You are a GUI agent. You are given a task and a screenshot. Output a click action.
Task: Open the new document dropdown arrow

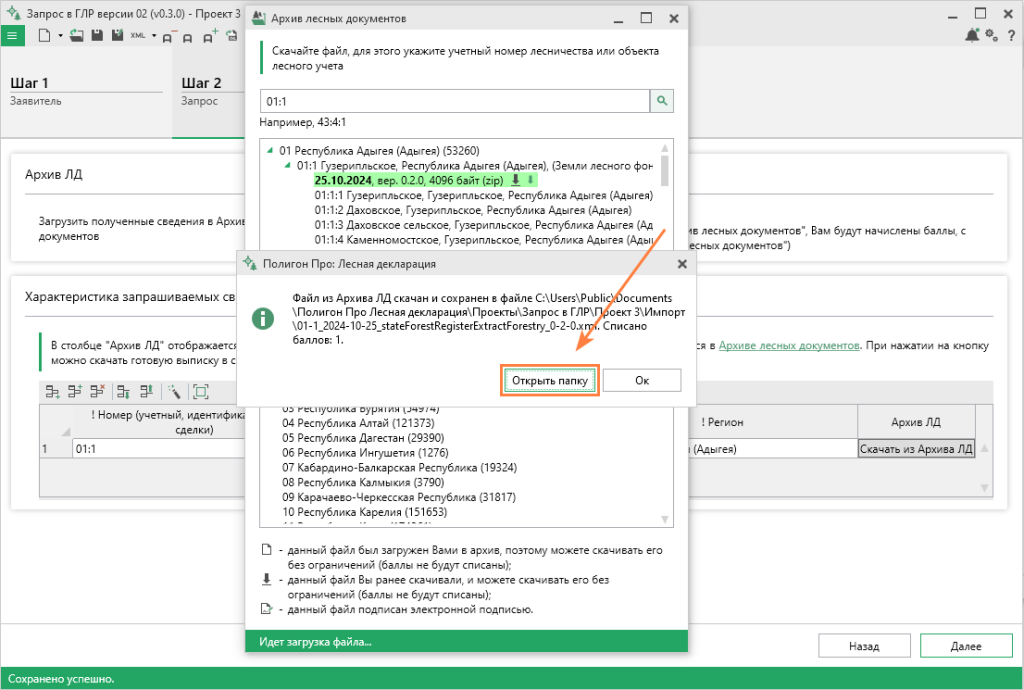60,35
